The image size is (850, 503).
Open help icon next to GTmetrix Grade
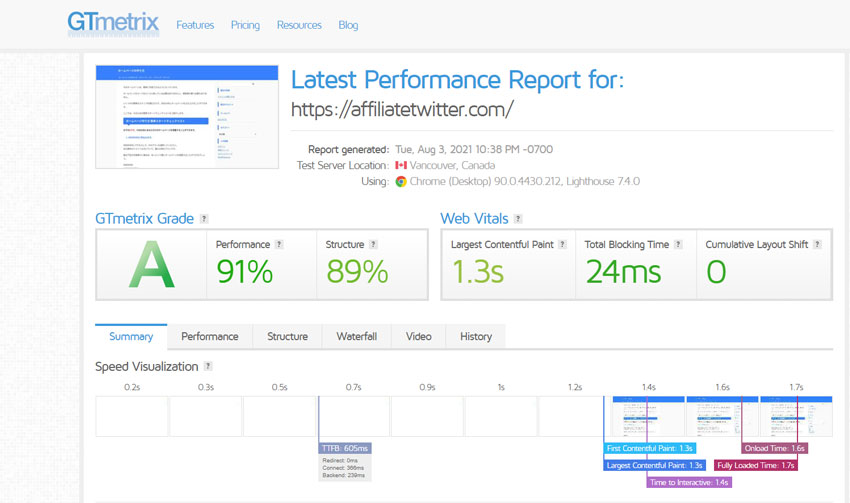pos(204,218)
